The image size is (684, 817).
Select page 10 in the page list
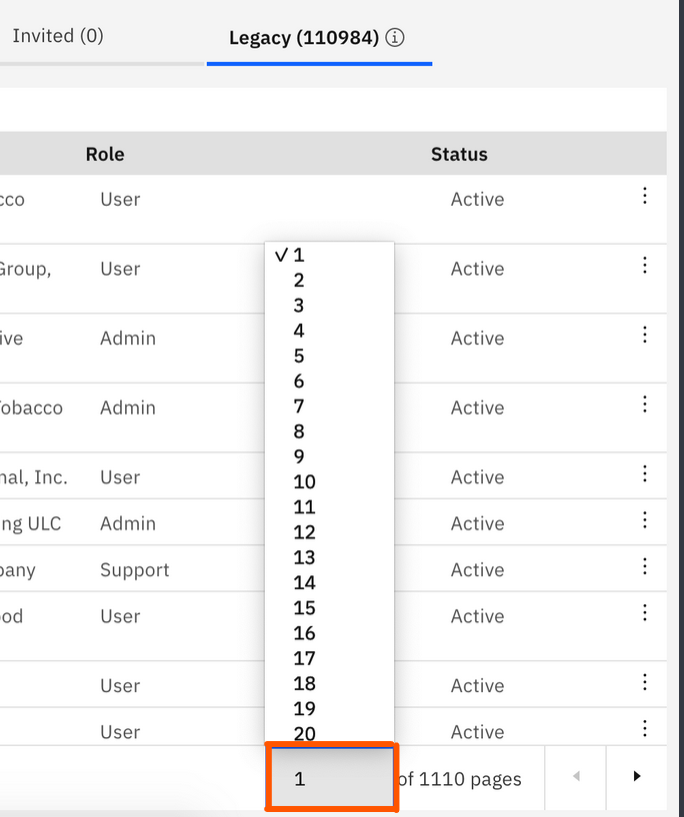(x=304, y=481)
